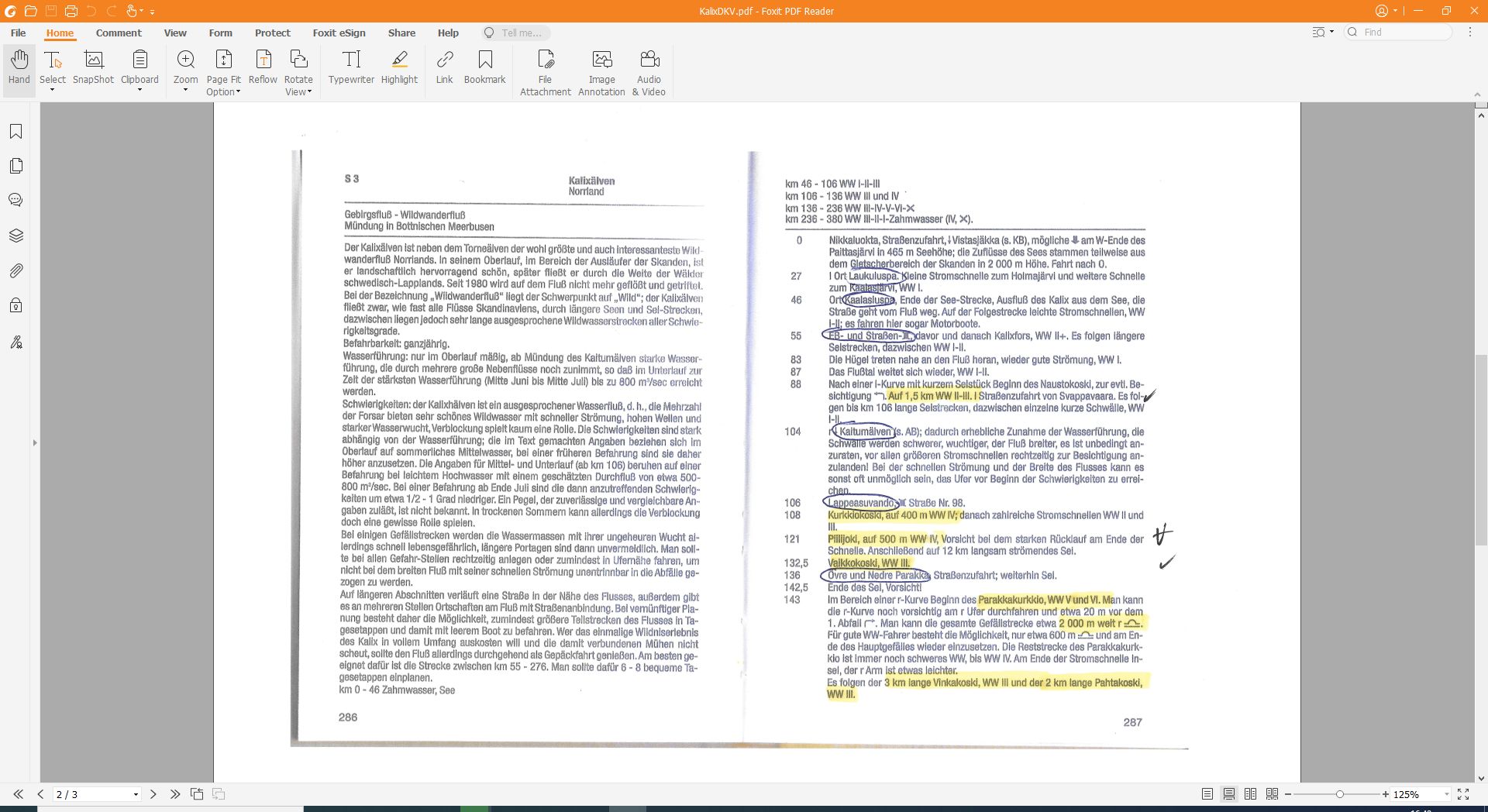
Task: Open the Help tab
Action: (448, 33)
